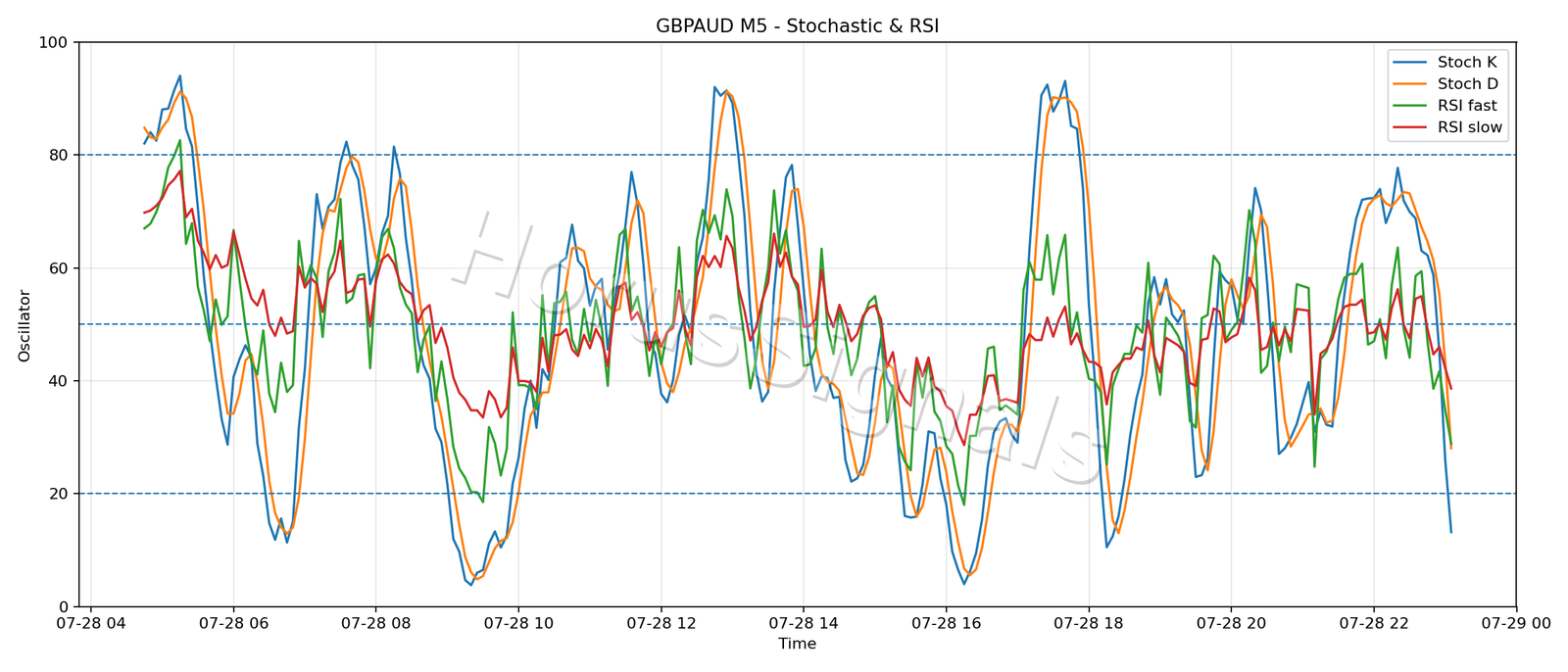
Task: Click the Stoch K legend label
Action: click(x=1467, y=63)
